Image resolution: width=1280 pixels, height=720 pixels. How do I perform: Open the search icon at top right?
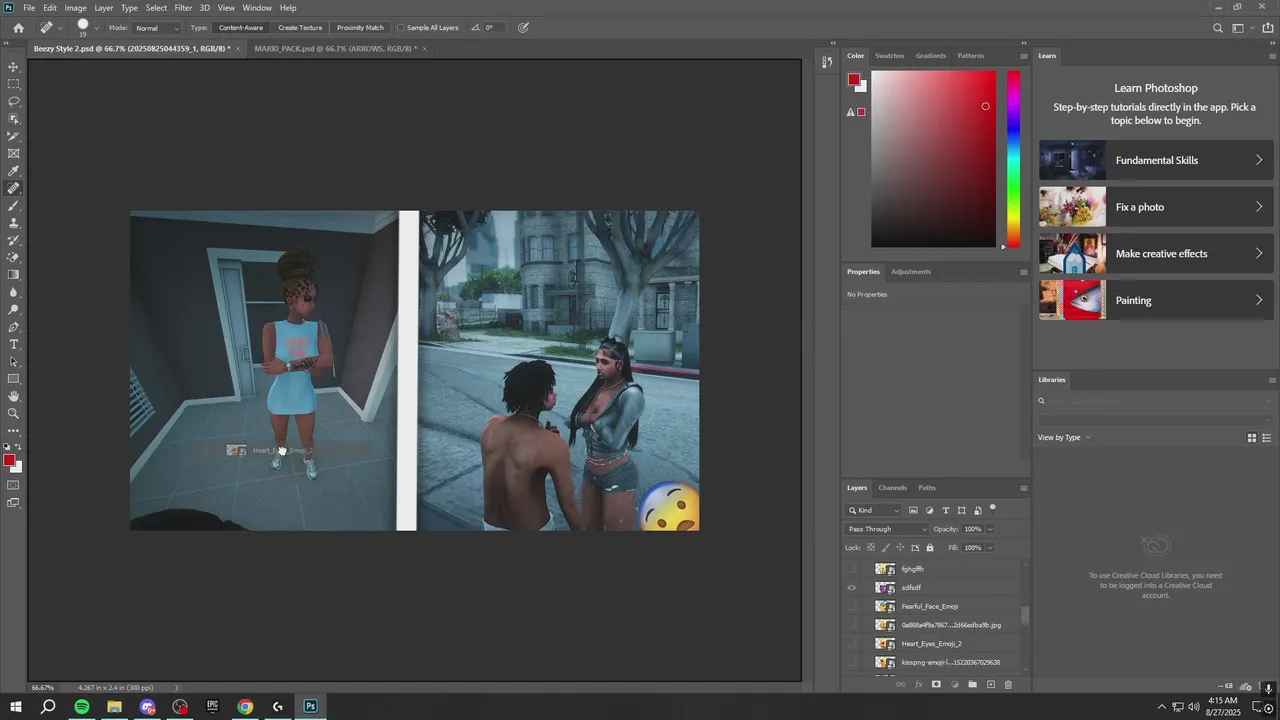pos(1217,28)
